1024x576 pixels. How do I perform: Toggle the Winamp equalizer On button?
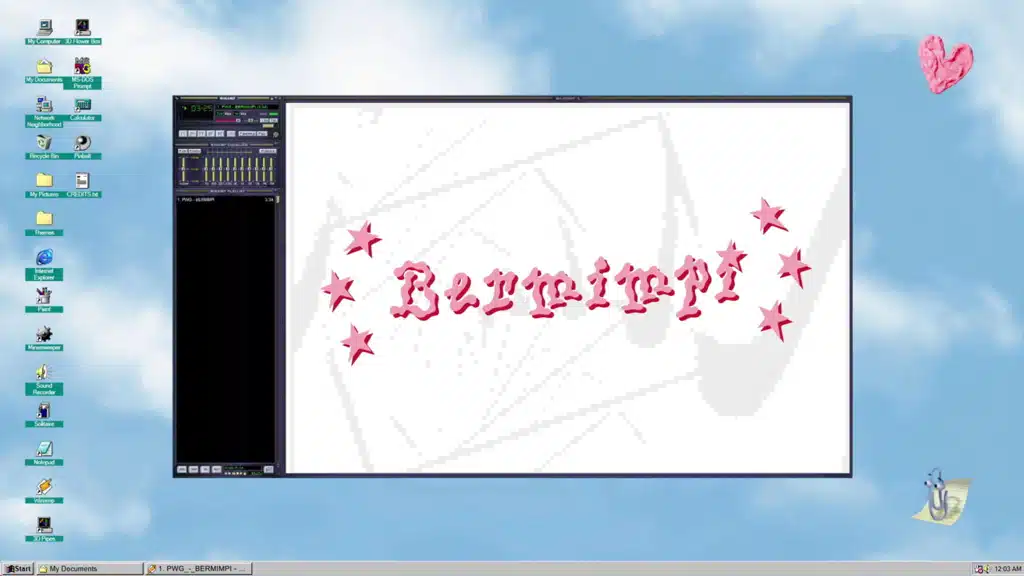click(183, 151)
